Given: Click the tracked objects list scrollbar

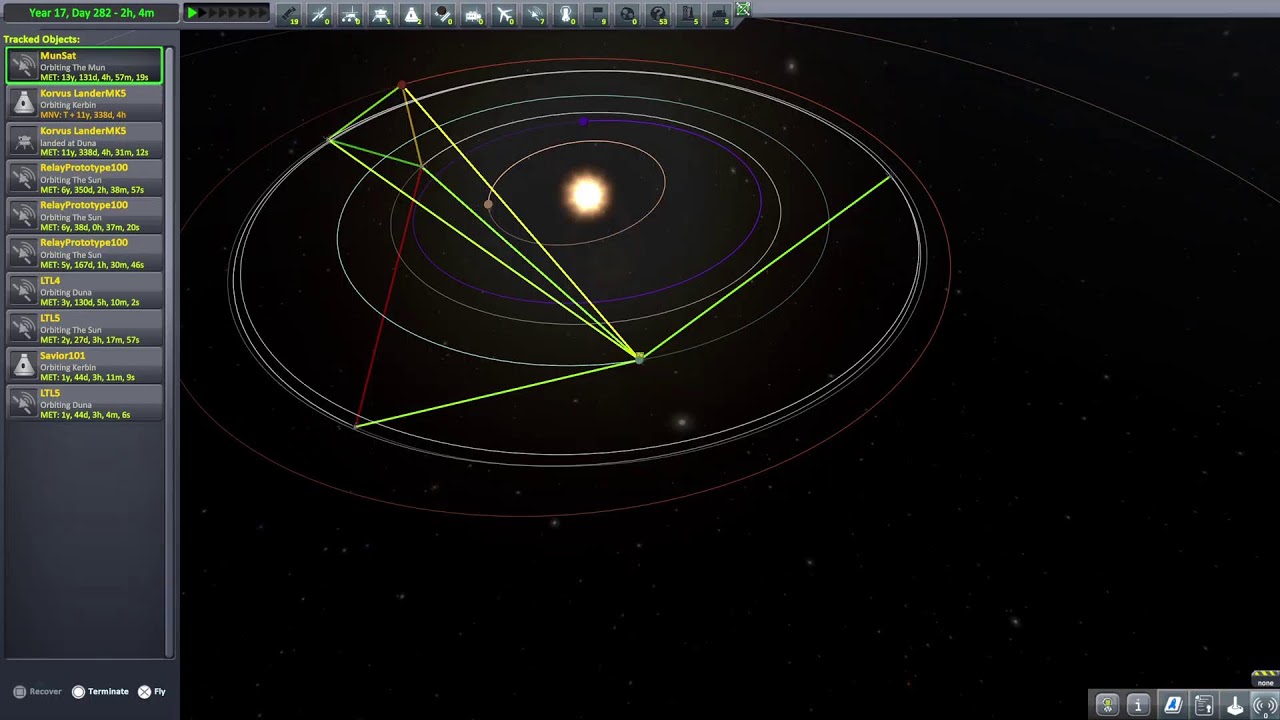Looking at the screenshot, I should click(170, 352).
